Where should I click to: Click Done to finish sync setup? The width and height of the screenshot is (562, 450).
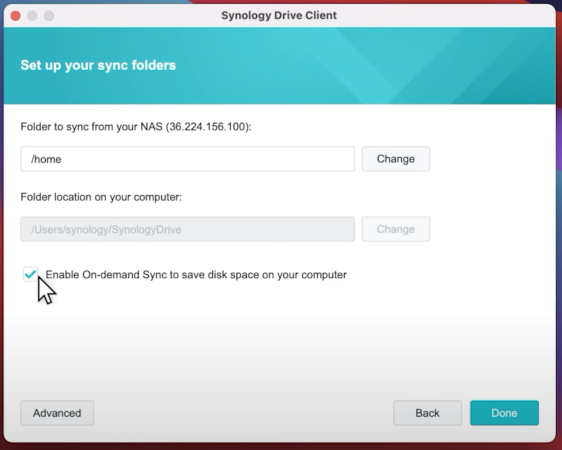[504, 413]
